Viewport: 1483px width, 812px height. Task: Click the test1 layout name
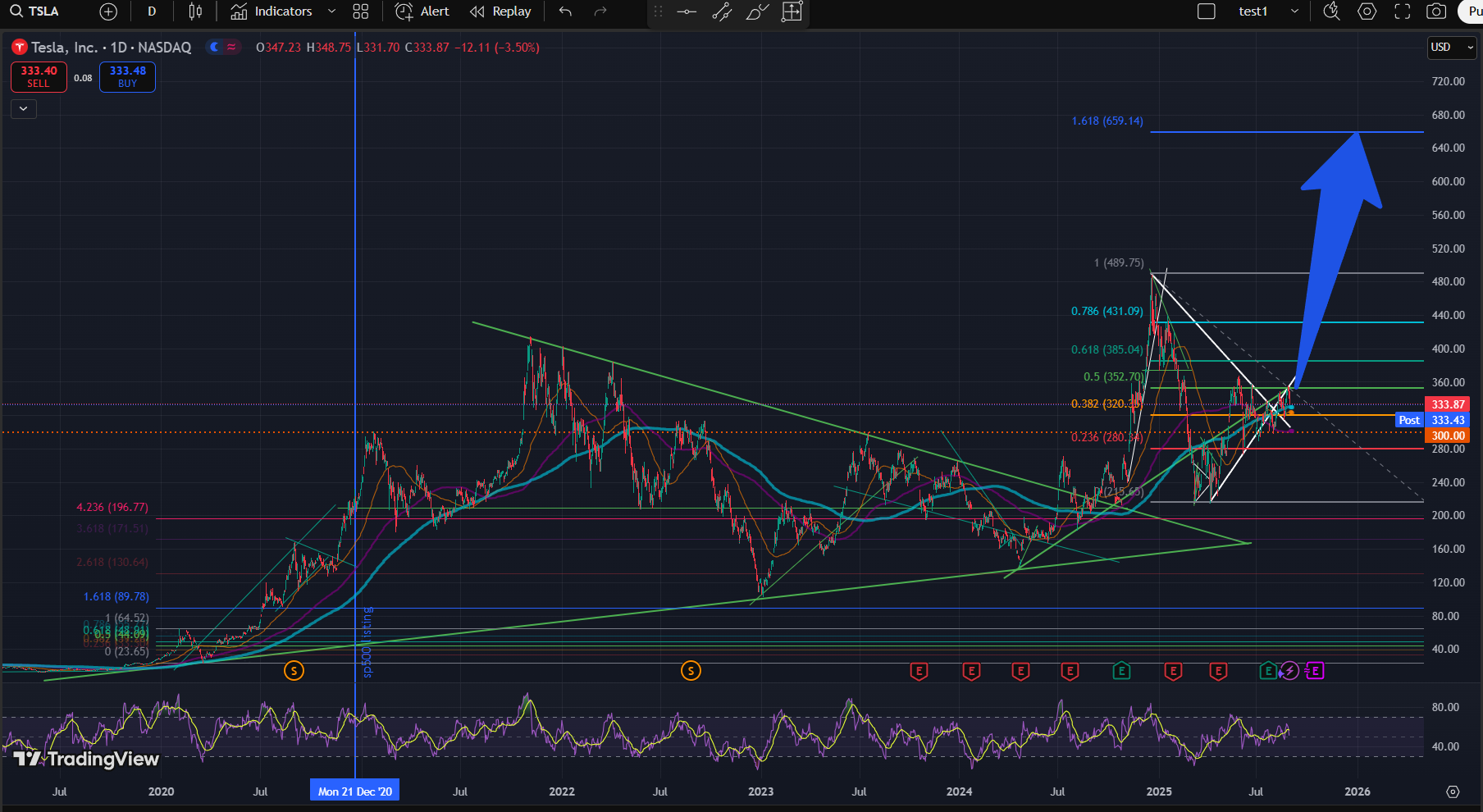point(1253,11)
